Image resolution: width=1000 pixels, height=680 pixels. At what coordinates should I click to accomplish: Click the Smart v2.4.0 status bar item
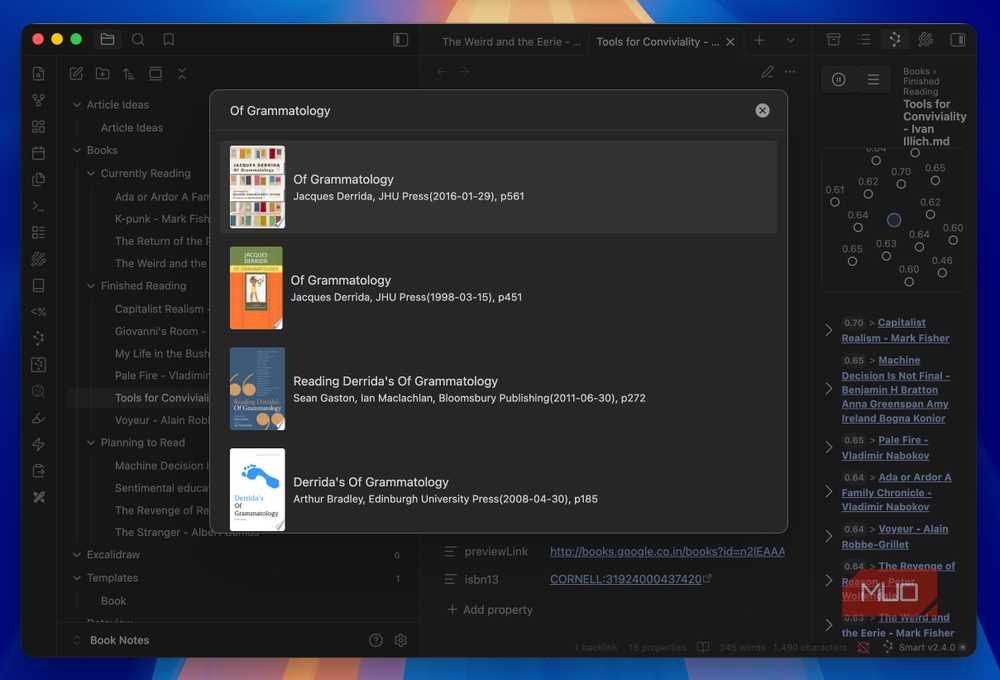(925, 647)
